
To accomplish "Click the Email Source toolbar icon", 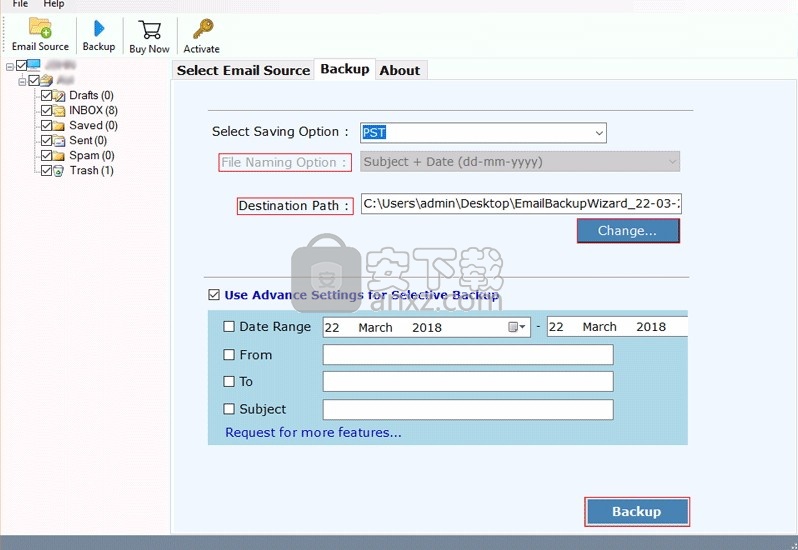I will point(40,29).
